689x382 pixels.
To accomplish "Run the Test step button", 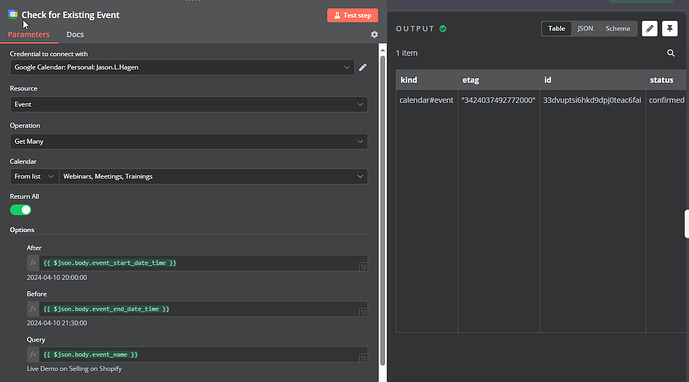I will (352, 15).
